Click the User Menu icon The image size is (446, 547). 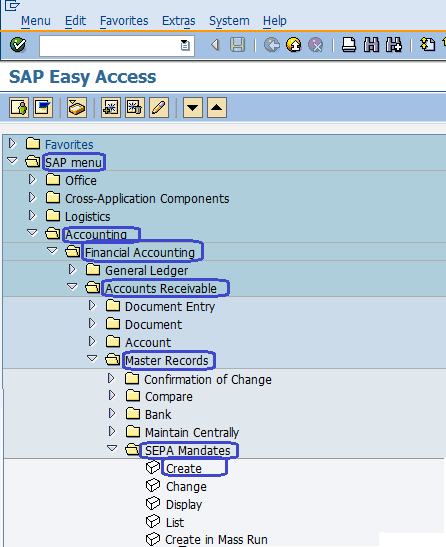click(x=19, y=107)
